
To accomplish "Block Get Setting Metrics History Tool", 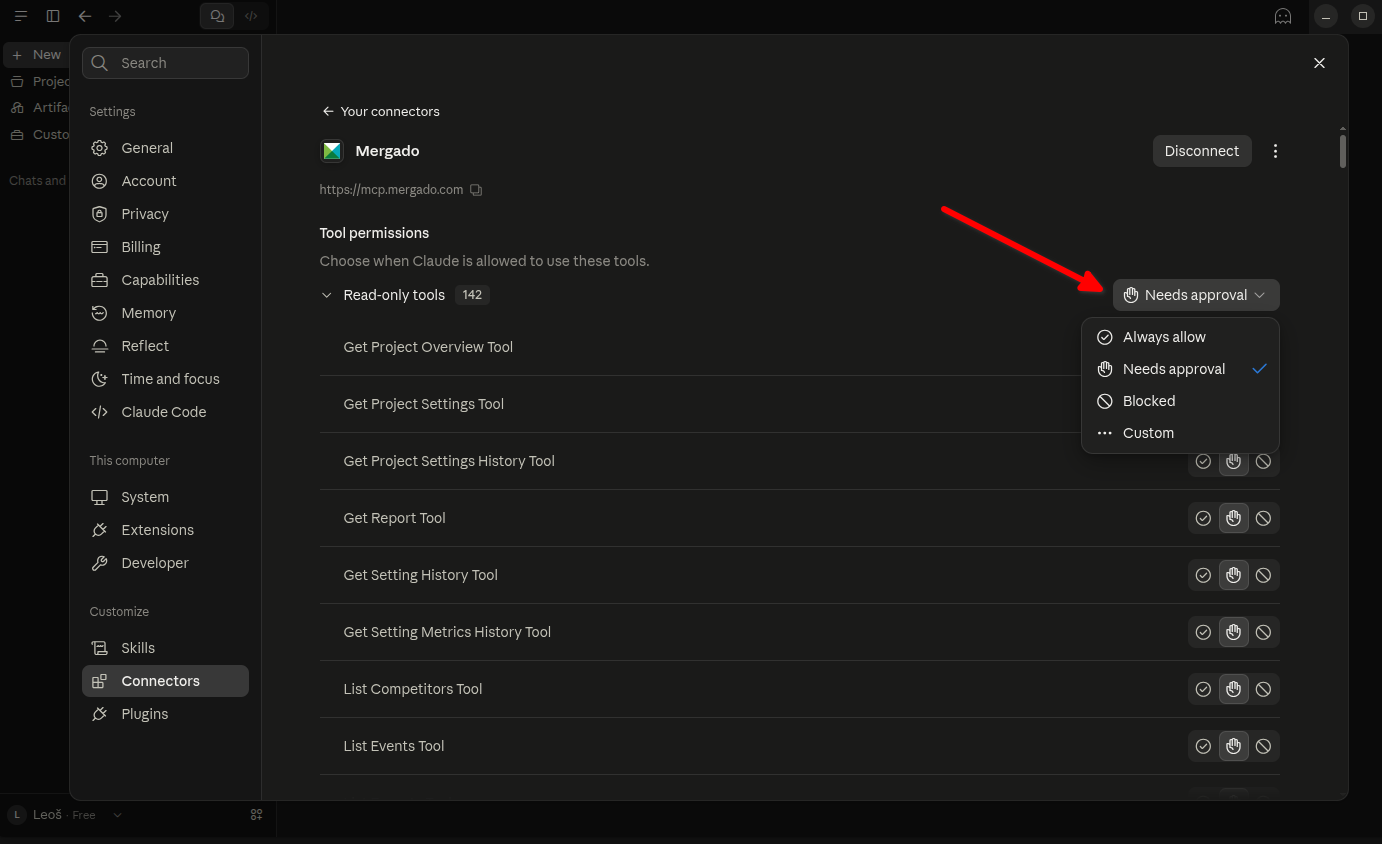I will pyautogui.click(x=1264, y=632).
